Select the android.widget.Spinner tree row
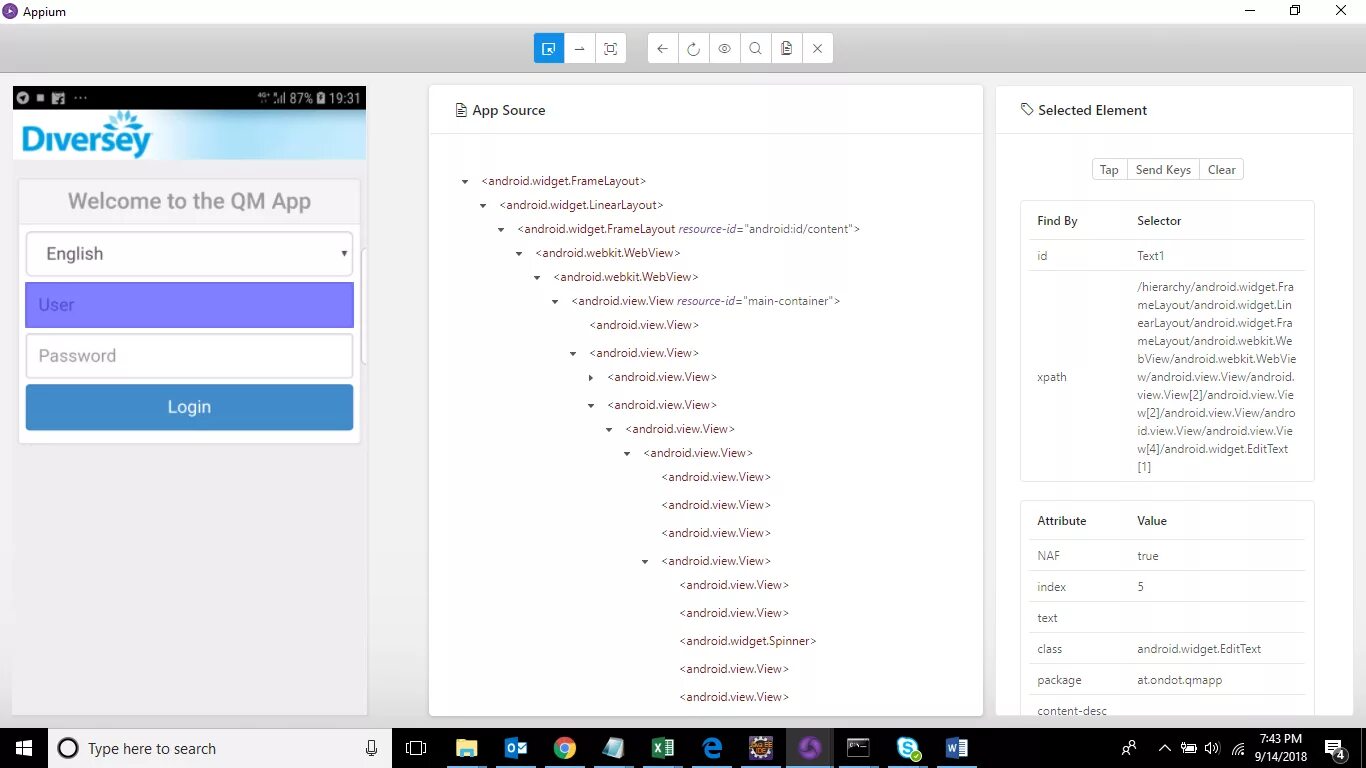Image resolution: width=1366 pixels, height=768 pixels. pos(748,641)
